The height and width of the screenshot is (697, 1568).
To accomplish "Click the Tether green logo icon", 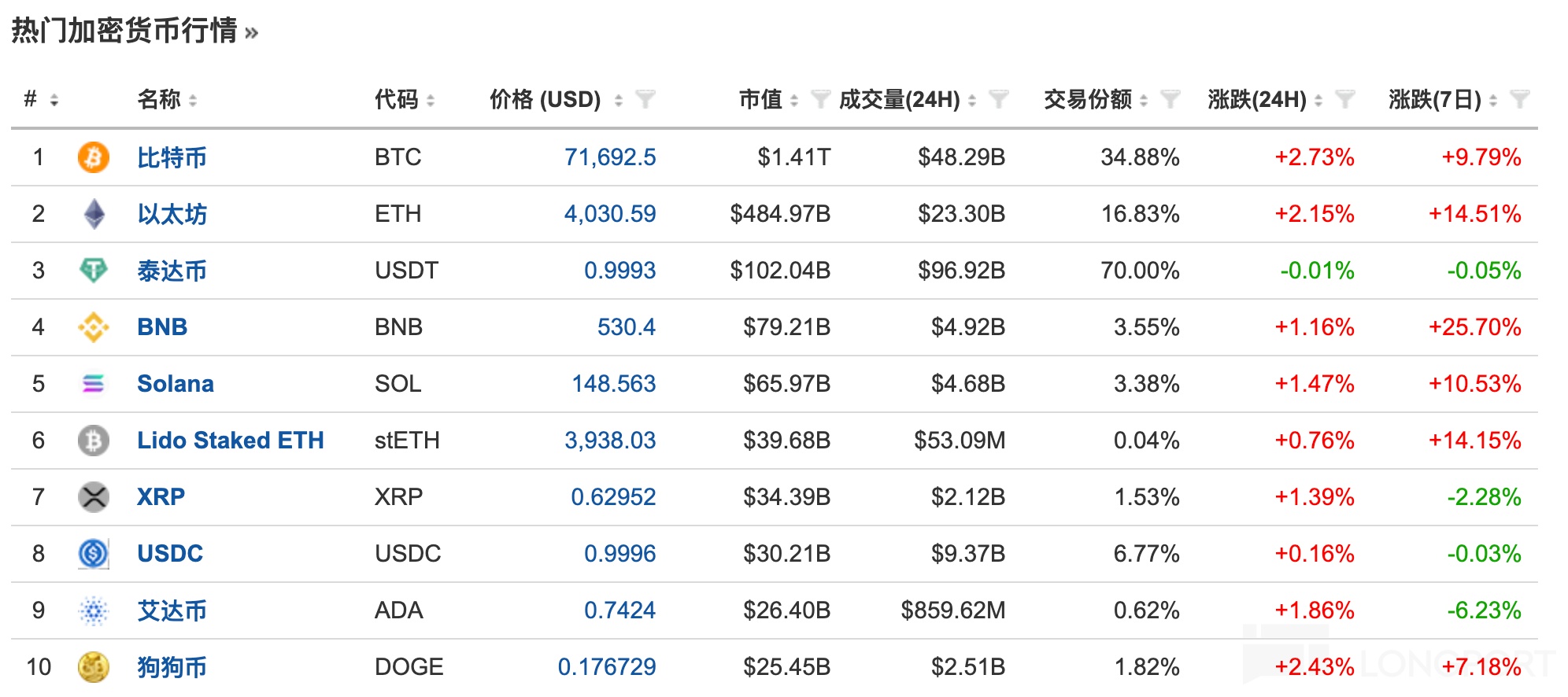I will 94,271.
